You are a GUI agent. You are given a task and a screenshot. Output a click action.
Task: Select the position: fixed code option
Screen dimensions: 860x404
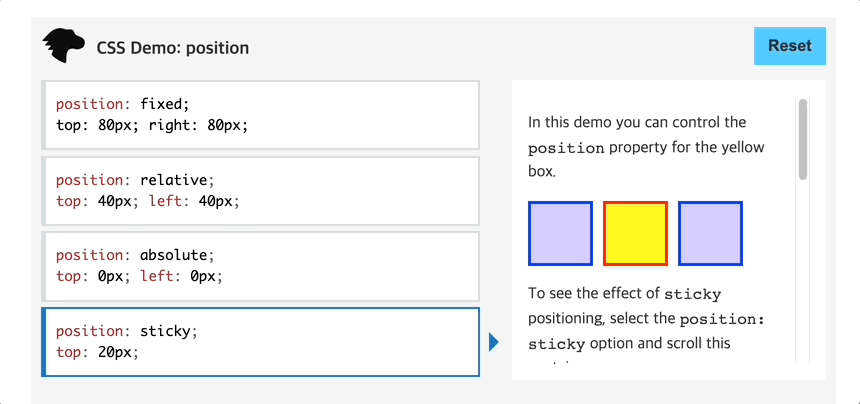(261, 115)
